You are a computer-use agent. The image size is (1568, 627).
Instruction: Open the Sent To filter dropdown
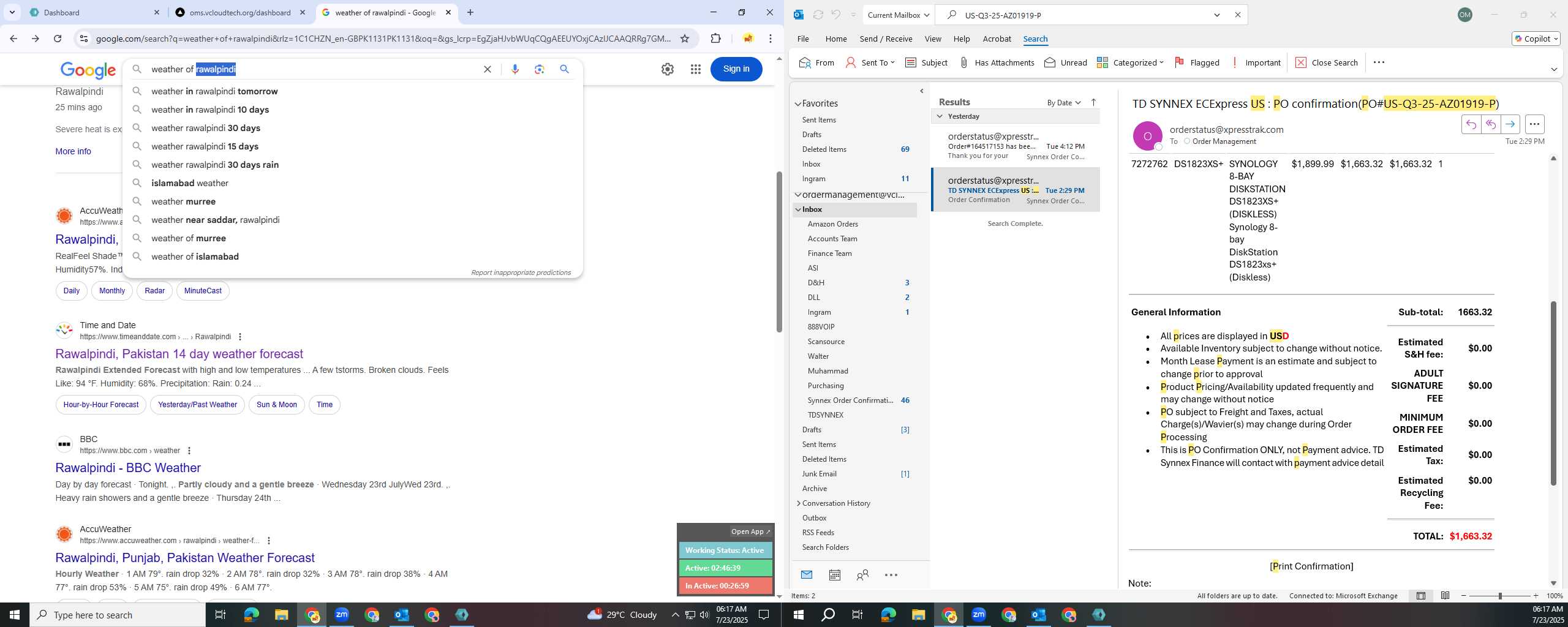pyautogui.click(x=870, y=62)
